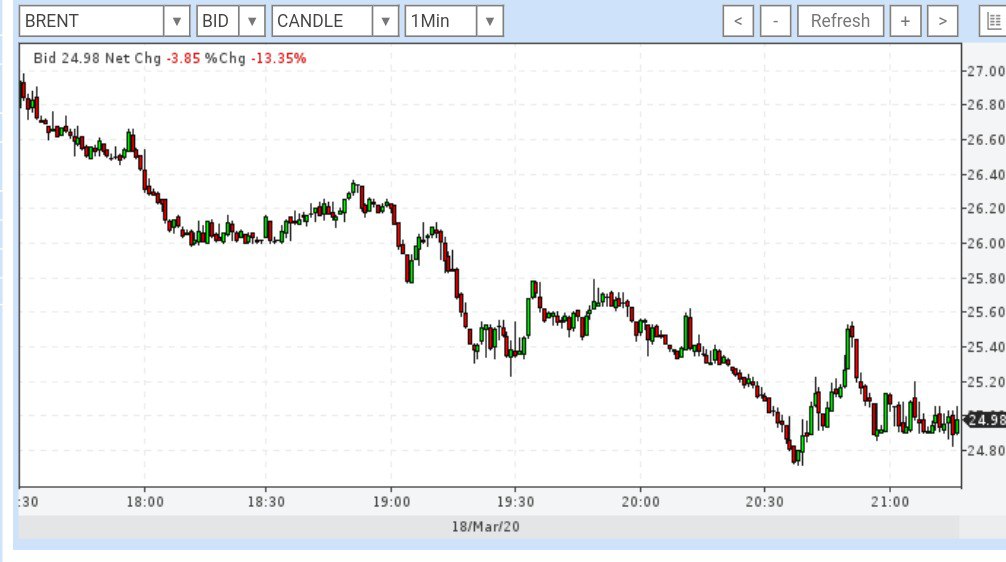1006x562 pixels.
Task: Expand the 1Min timeframe dropdown arrow
Action: [490, 21]
